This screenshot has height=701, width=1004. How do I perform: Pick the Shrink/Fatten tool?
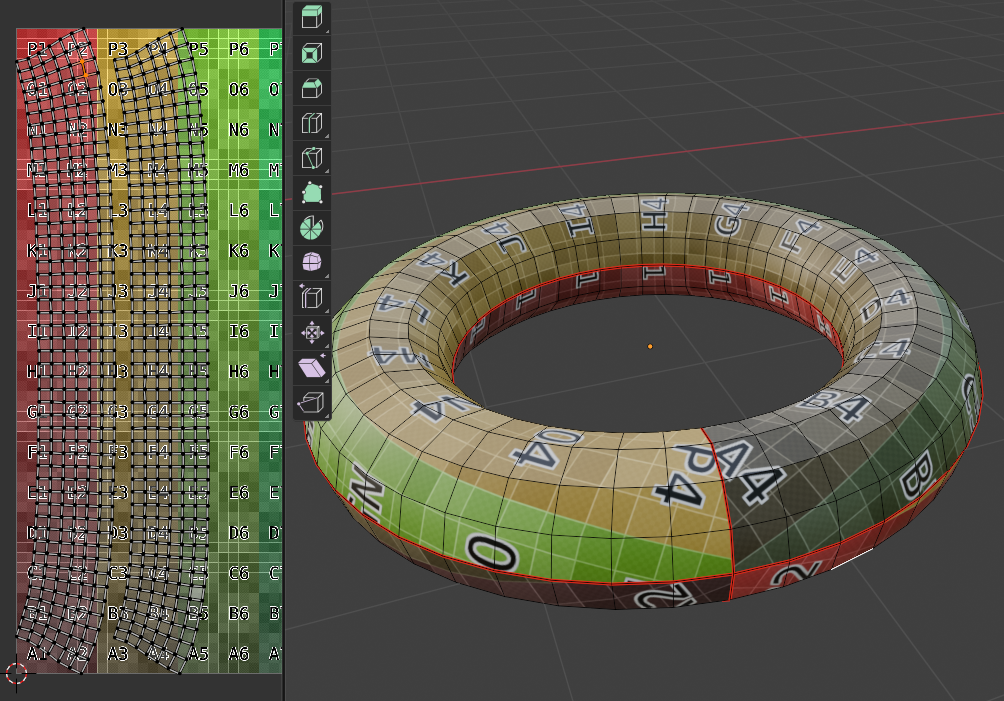[x=312, y=333]
